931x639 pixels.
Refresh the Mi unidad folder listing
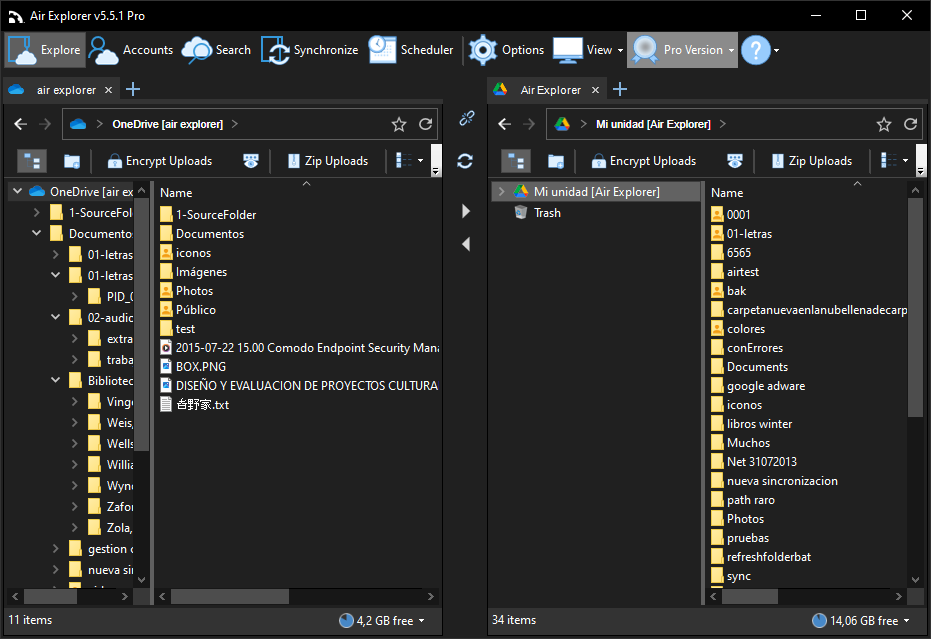[x=910, y=124]
